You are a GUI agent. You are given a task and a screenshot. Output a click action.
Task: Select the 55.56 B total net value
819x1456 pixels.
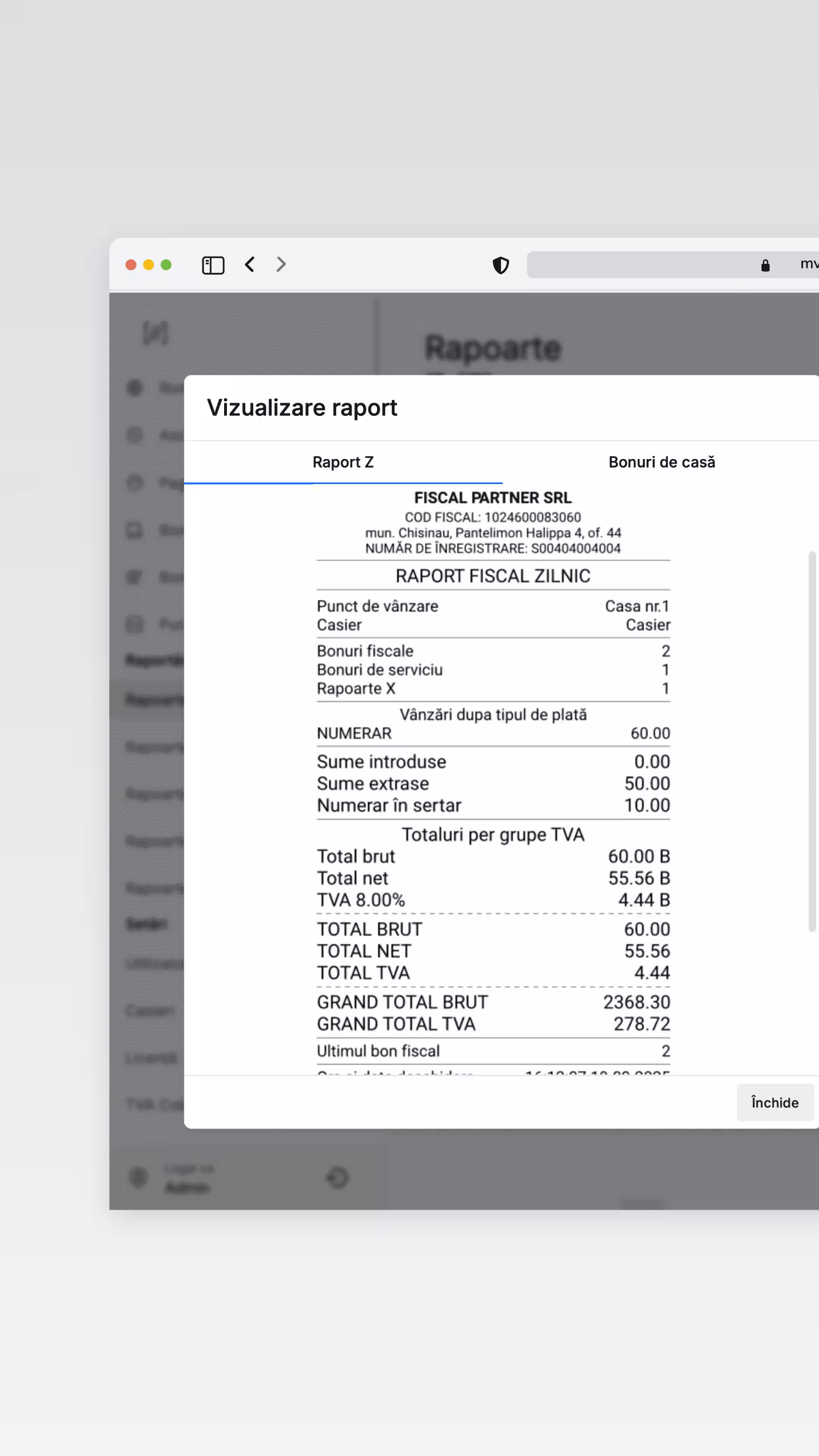click(x=639, y=879)
